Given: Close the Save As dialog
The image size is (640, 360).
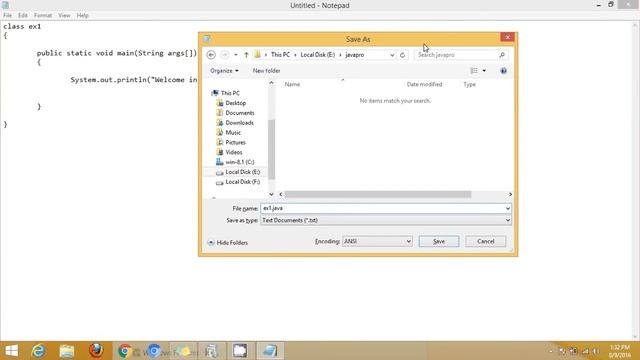Looking at the screenshot, I should 507,37.
